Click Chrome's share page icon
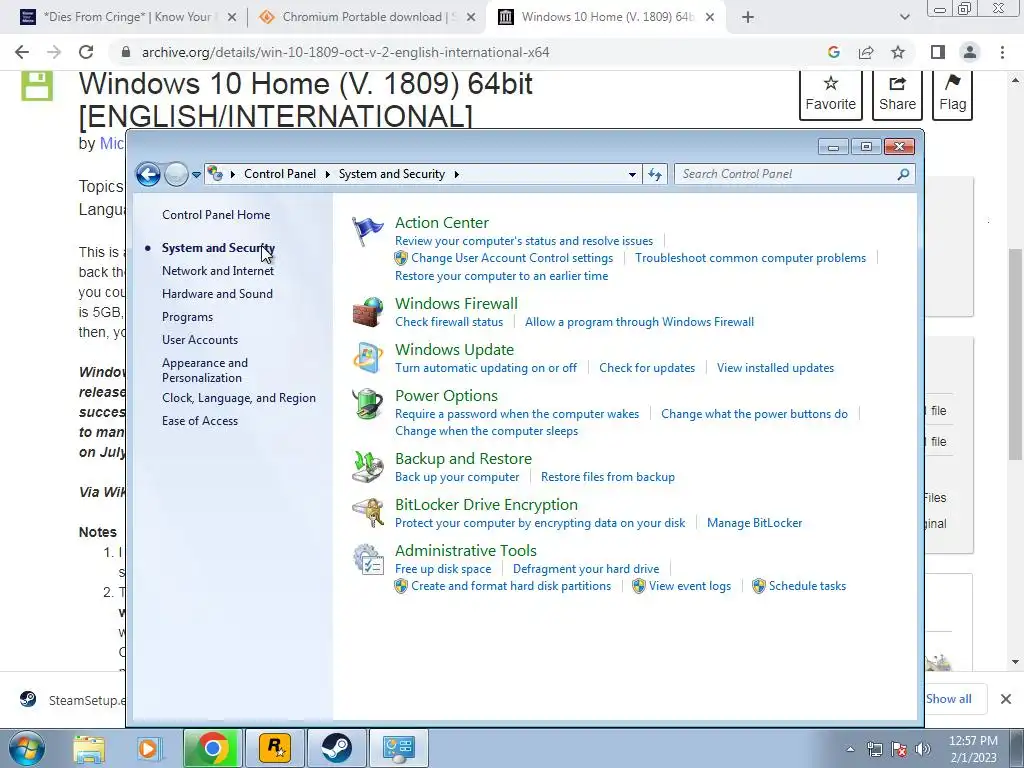Image resolution: width=1024 pixels, height=768 pixels. click(x=866, y=52)
